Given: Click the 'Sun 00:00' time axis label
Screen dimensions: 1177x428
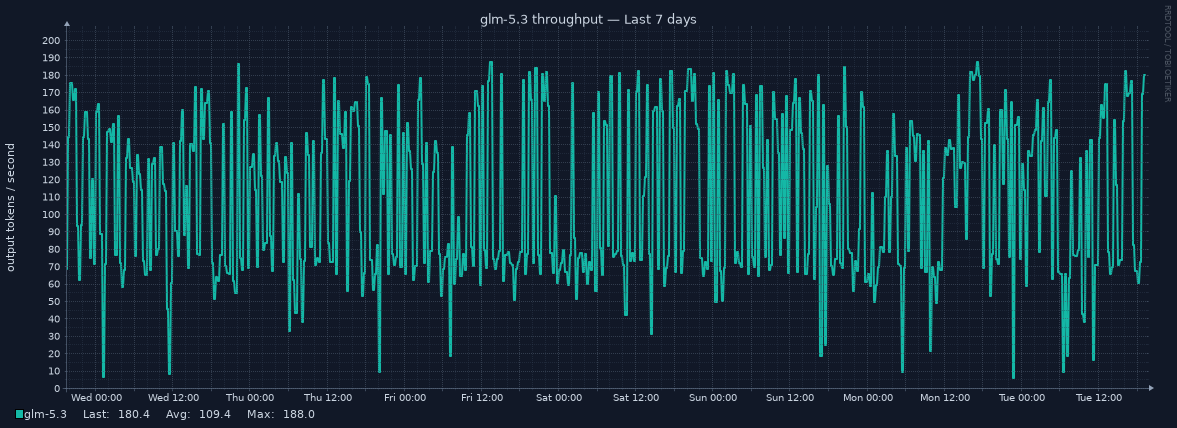Looking at the screenshot, I should click(713, 398).
